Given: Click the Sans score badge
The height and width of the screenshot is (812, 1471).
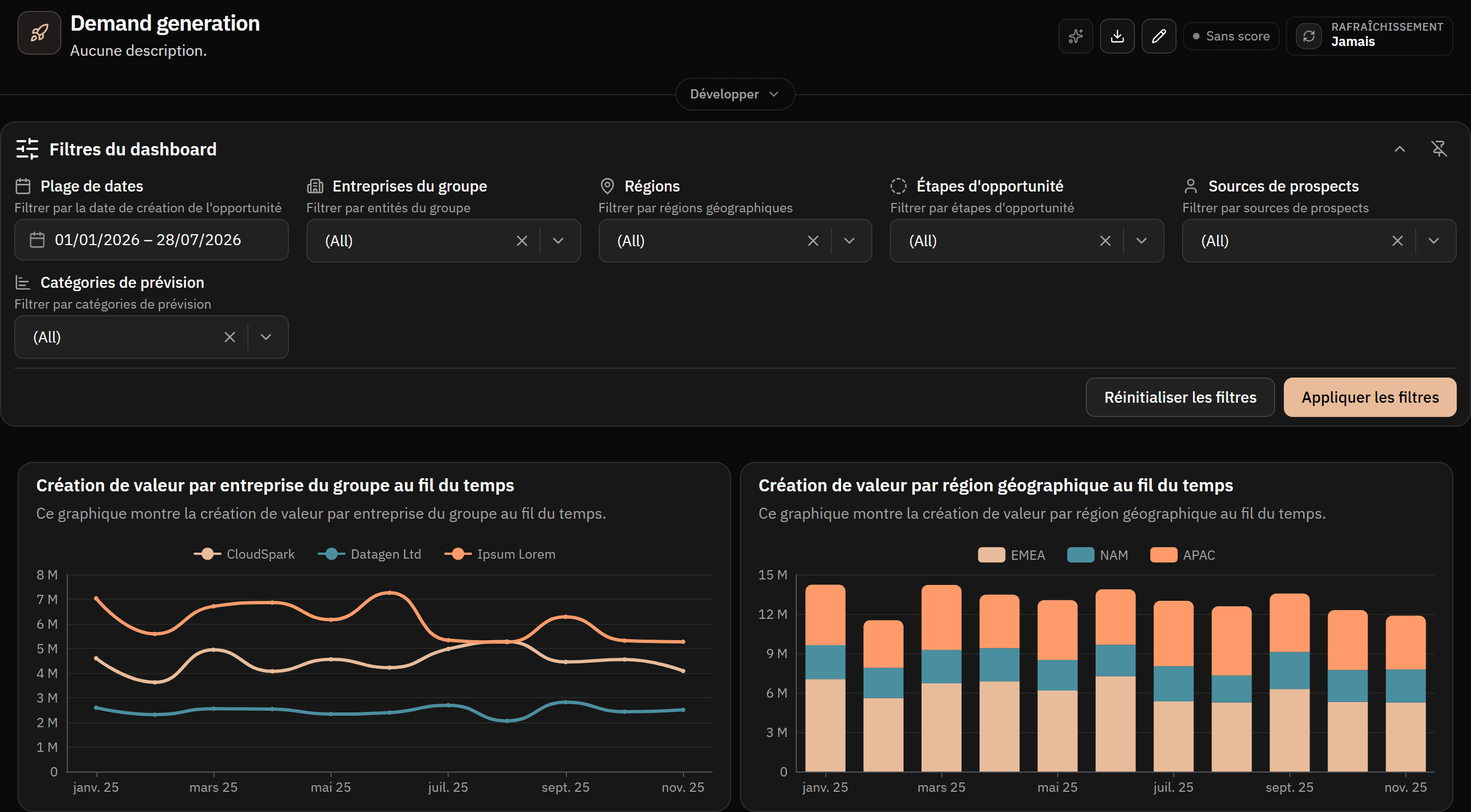Looking at the screenshot, I should pyautogui.click(x=1231, y=36).
